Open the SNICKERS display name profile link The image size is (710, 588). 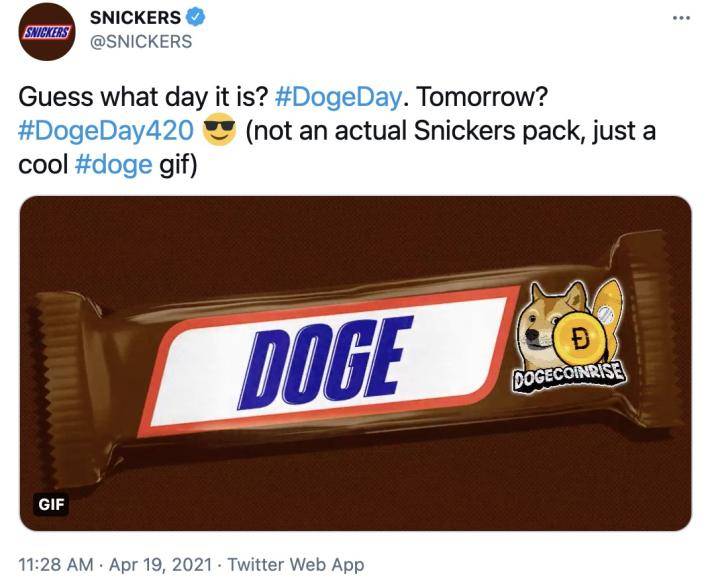(135, 19)
